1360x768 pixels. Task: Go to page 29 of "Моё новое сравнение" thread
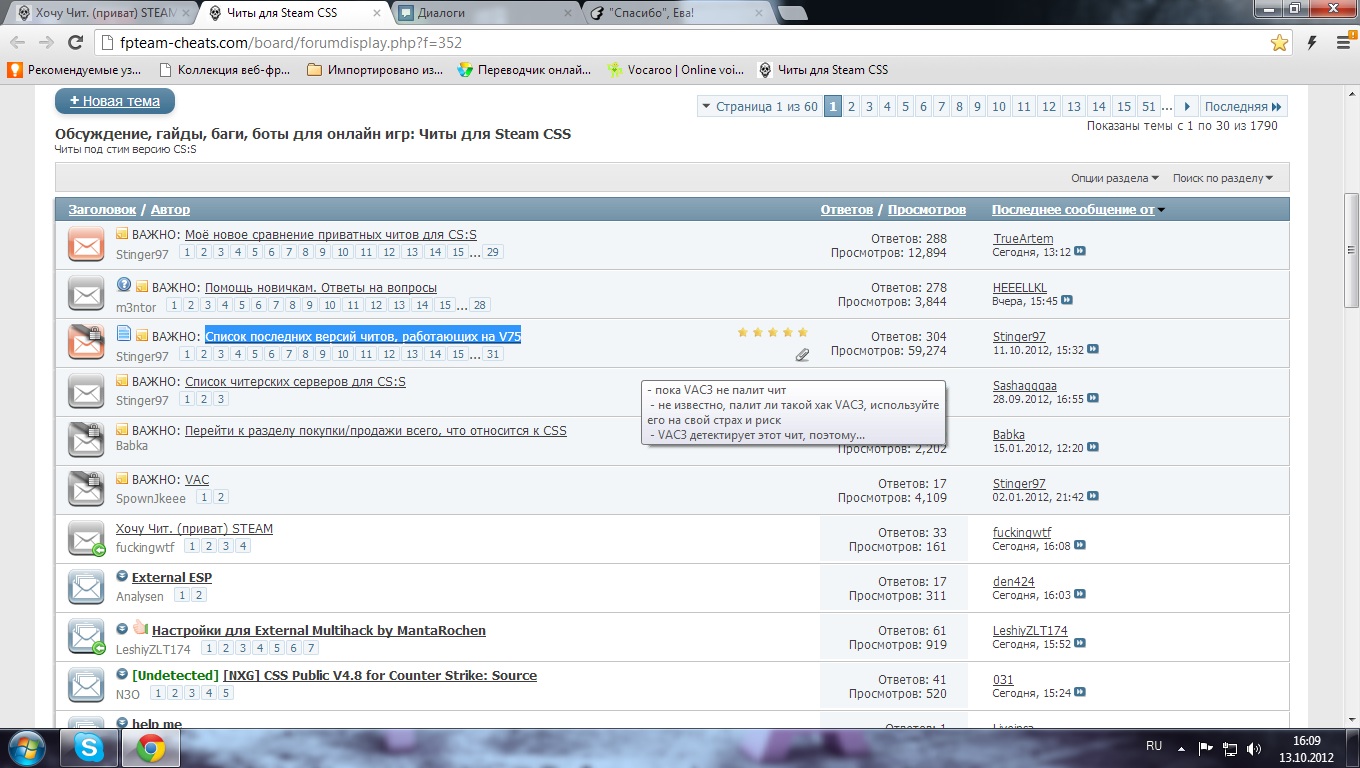pyautogui.click(x=493, y=252)
